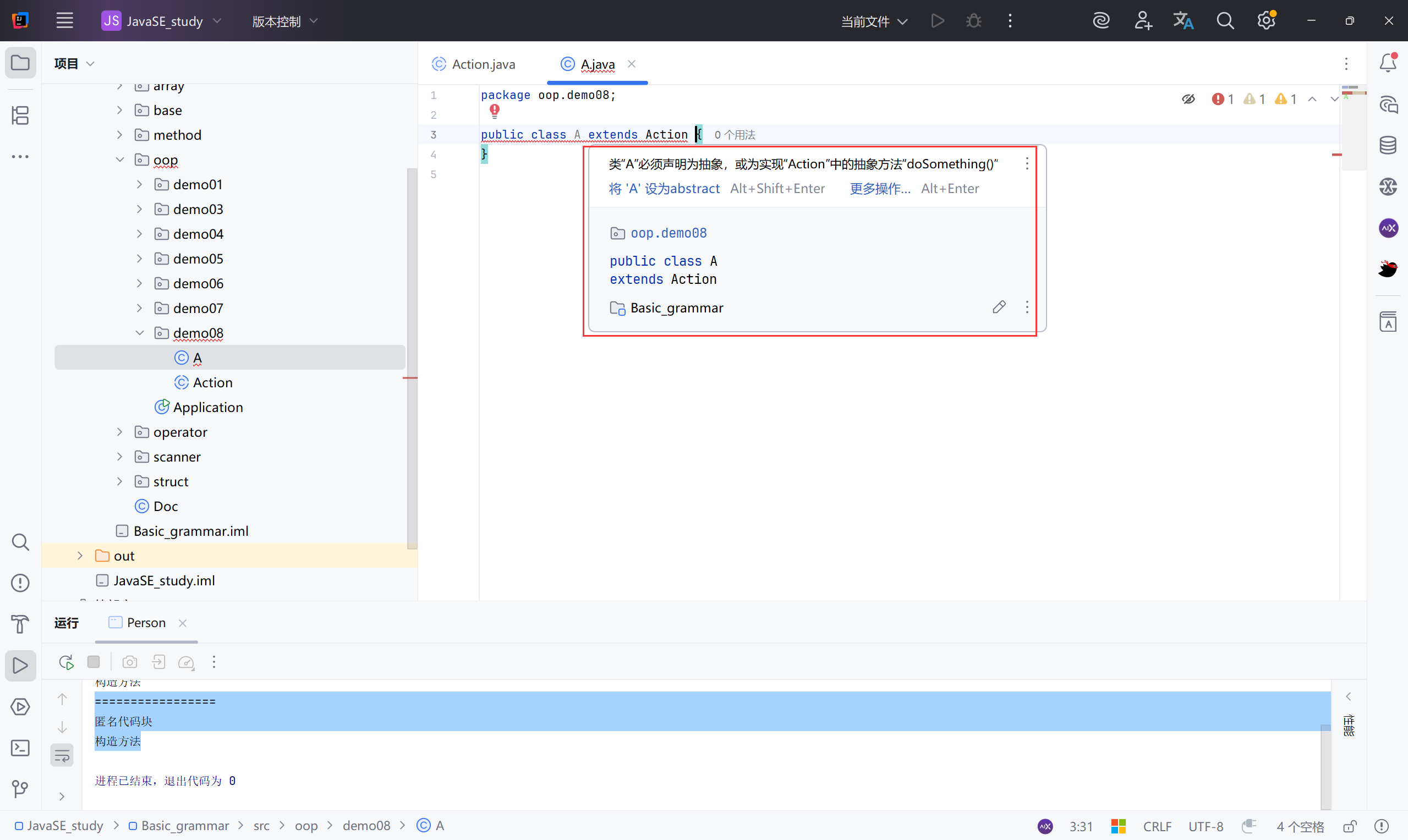Click the Terminal tool window icon

coord(20,748)
